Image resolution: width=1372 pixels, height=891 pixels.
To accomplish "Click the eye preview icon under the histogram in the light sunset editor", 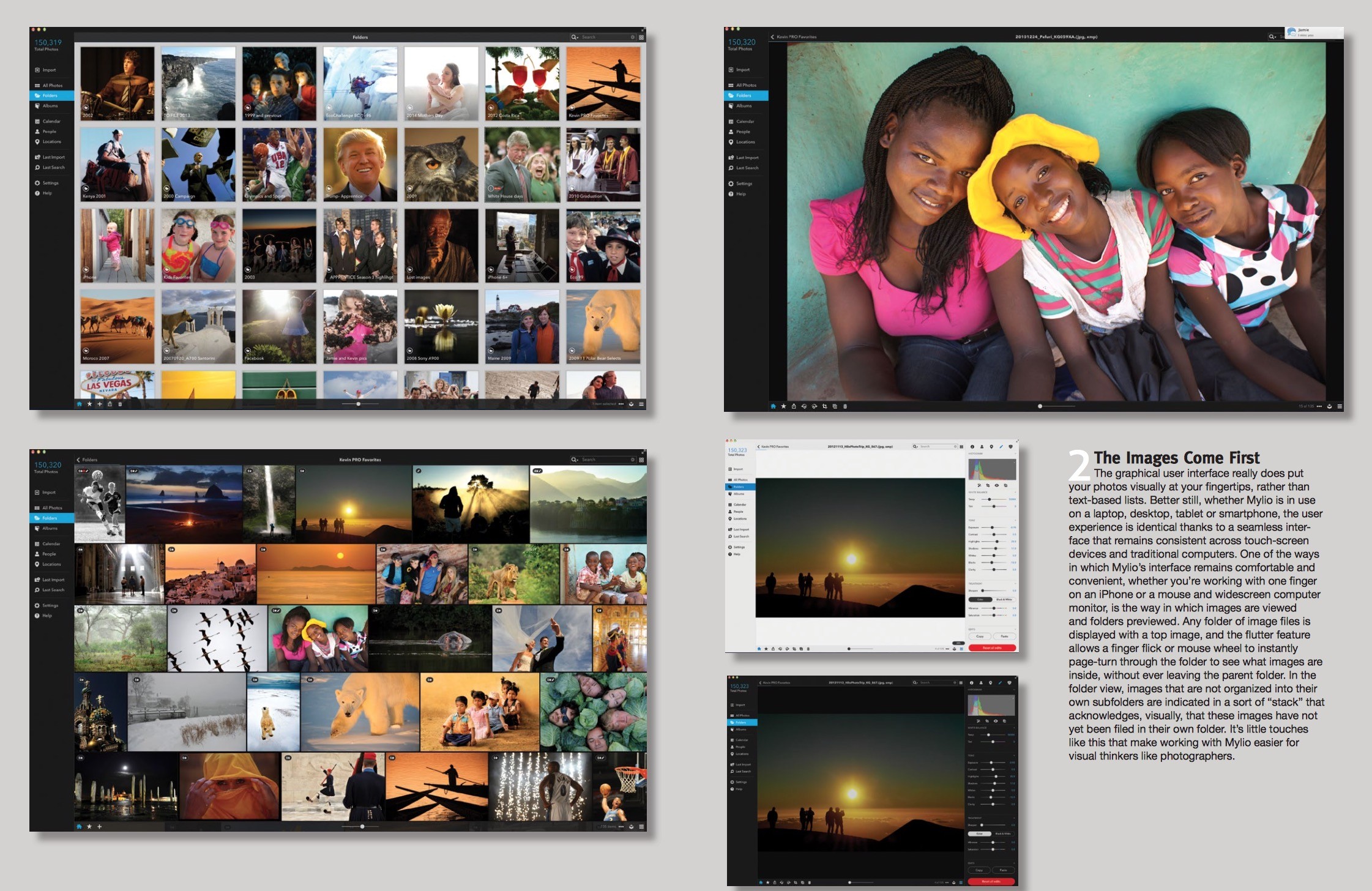I will coord(997,485).
